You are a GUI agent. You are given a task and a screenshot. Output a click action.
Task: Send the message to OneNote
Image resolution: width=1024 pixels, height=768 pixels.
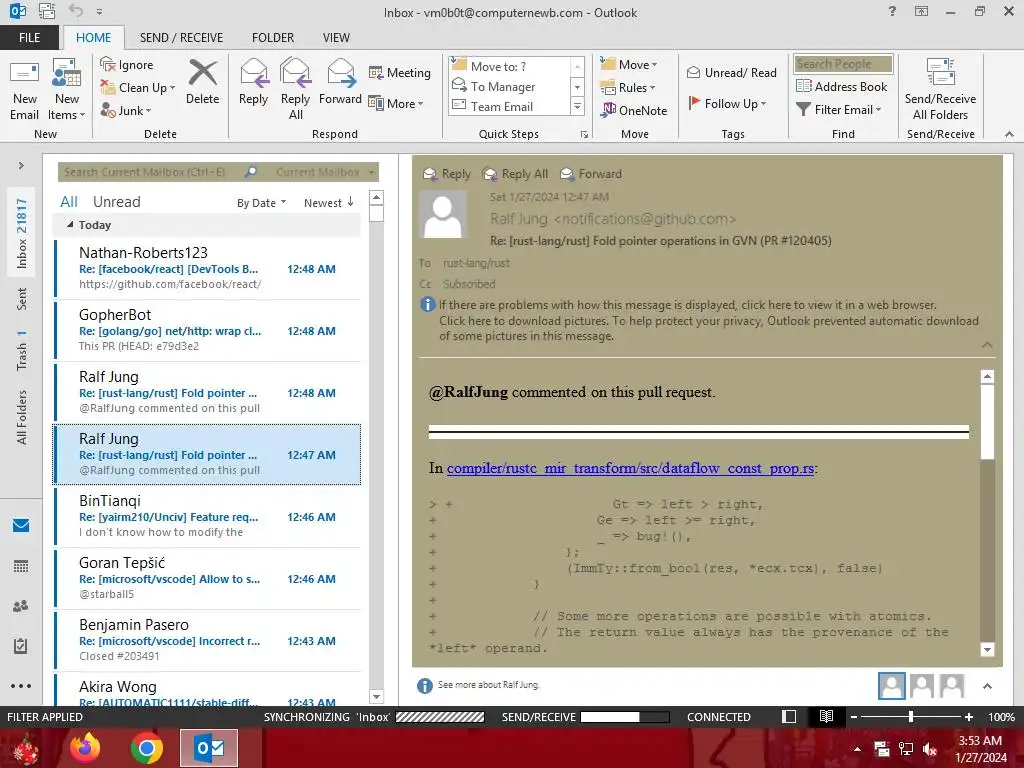[634, 110]
